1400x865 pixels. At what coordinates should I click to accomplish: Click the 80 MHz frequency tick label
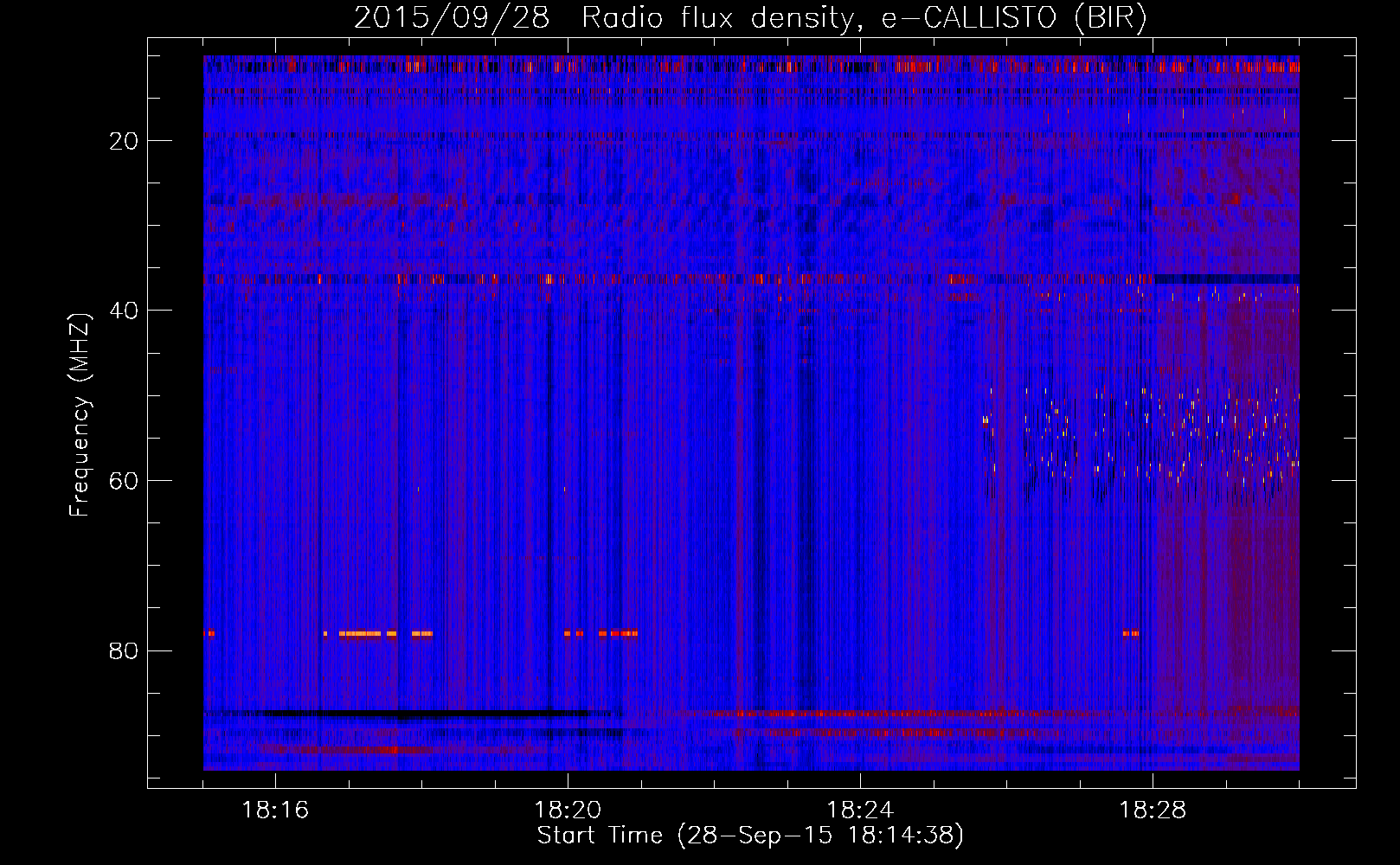coord(124,650)
